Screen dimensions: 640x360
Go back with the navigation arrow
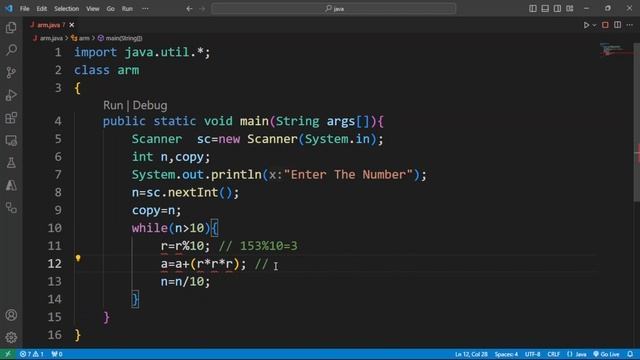189,9
